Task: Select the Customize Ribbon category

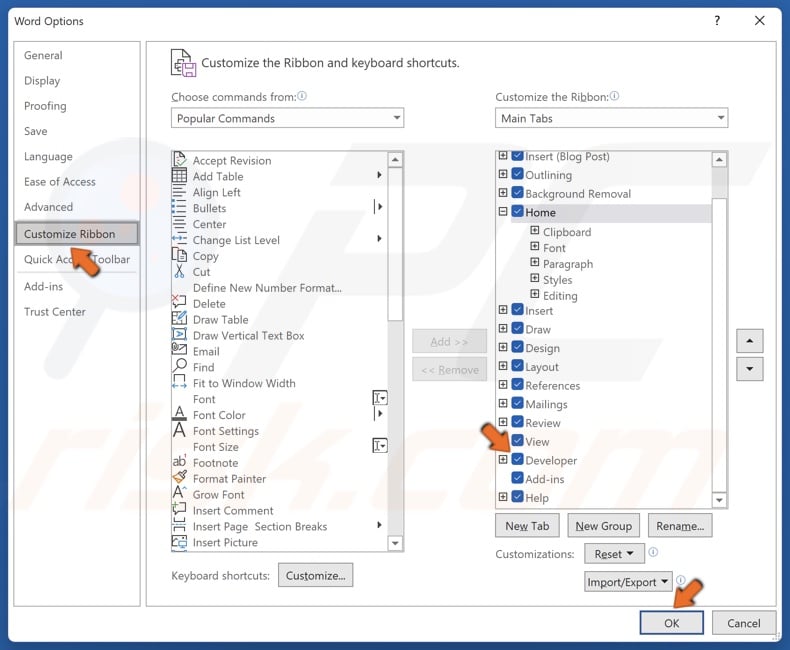Action: (77, 234)
